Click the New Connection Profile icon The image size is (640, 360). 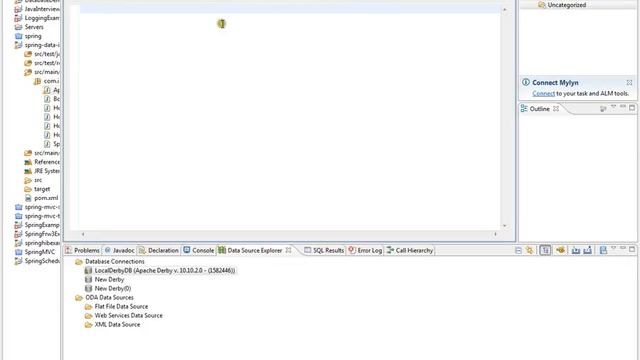(560, 250)
